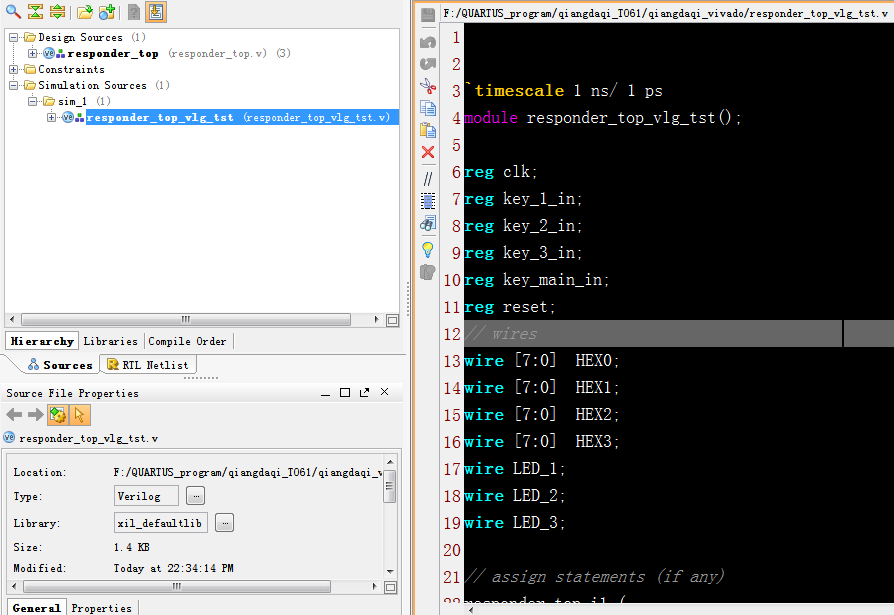Open find-and-replace with the binoculars icon
The width and height of the screenshot is (894, 615).
[428, 224]
